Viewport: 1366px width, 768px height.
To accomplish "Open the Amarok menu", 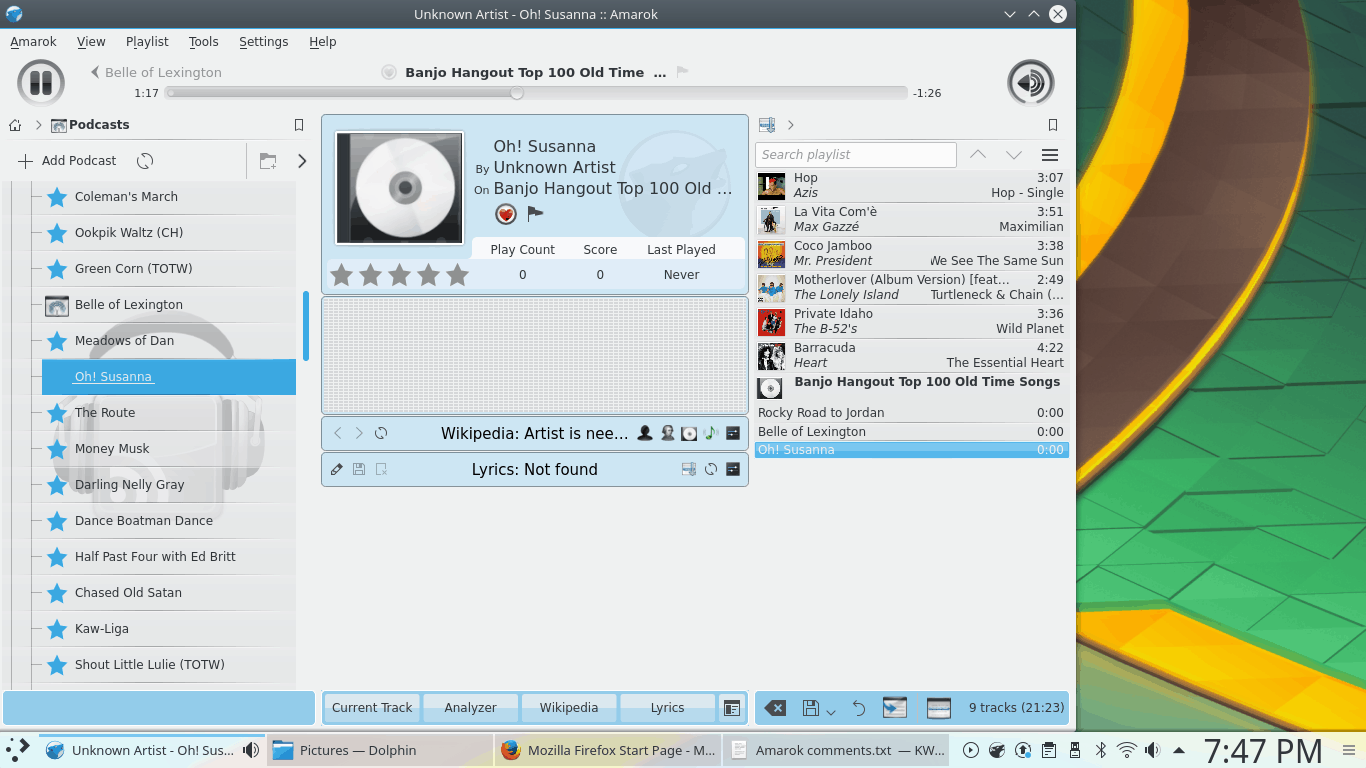I will [x=33, y=42].
